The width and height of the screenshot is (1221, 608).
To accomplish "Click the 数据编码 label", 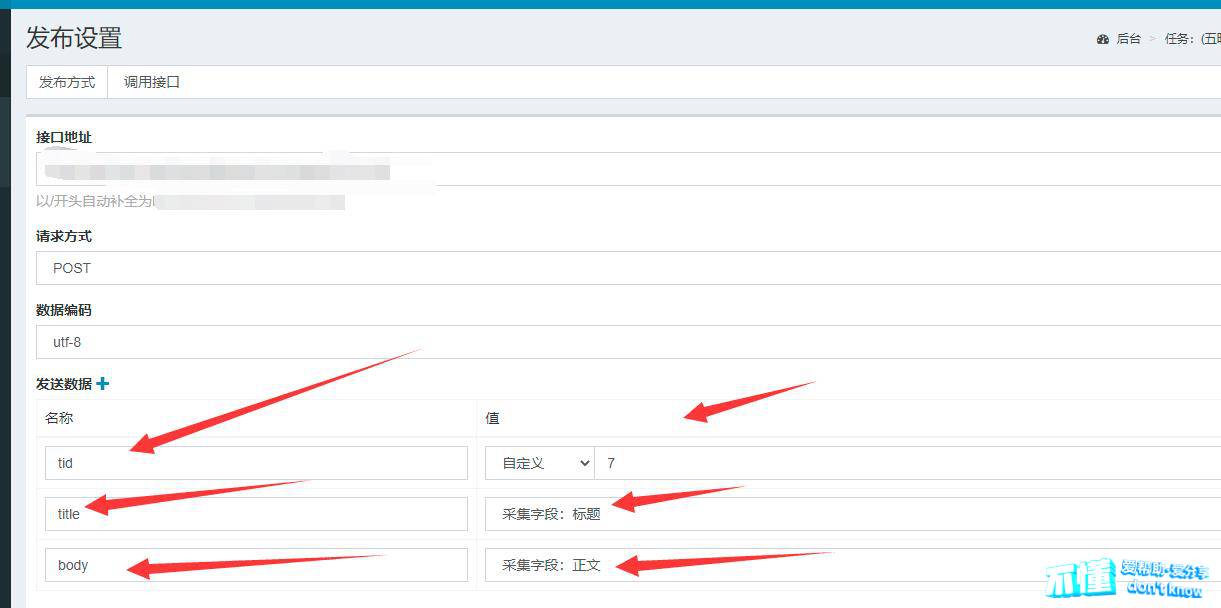I will [64, 310].
